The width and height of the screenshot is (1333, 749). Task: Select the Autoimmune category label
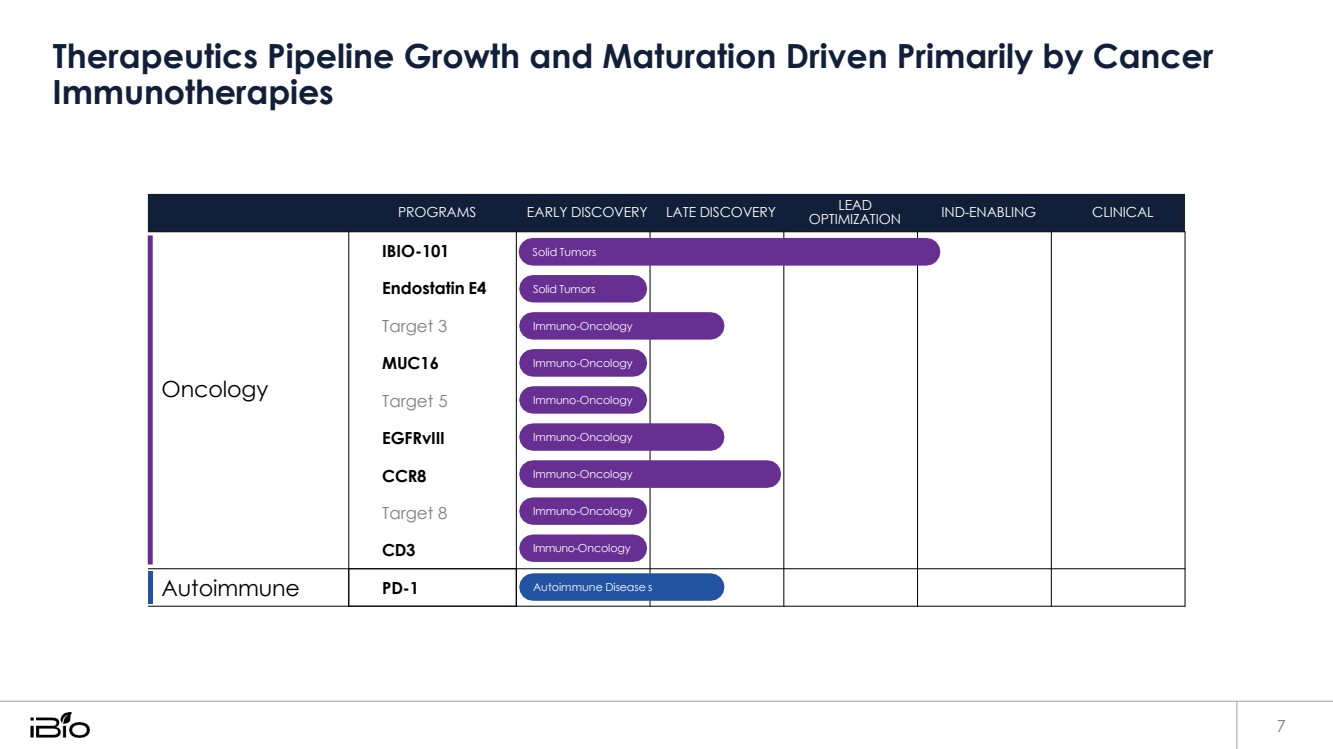pyautogui.click(x=230, y=588)
